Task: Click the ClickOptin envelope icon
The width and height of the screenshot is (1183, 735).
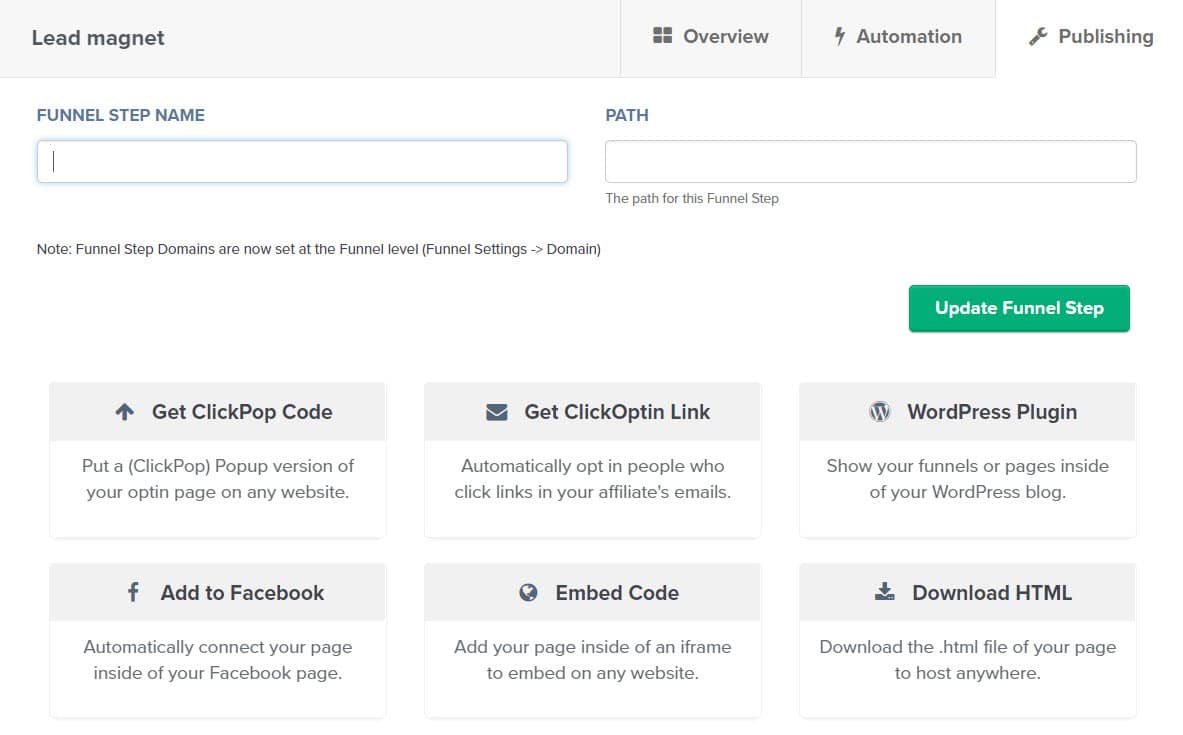Action: pyautogui.click(x=496, y=412)
